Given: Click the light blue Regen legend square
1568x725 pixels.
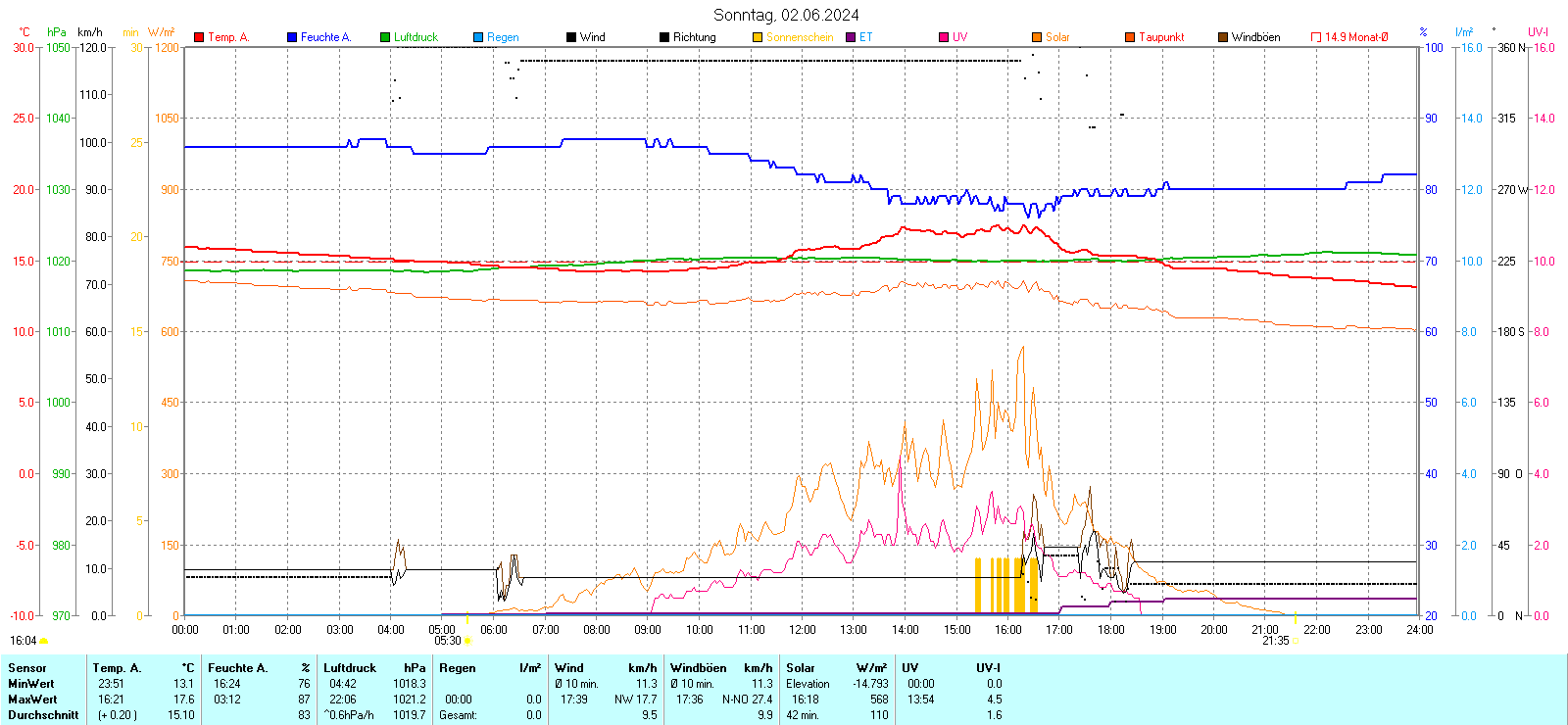Looking at the screenshot, I should point(478,37).
